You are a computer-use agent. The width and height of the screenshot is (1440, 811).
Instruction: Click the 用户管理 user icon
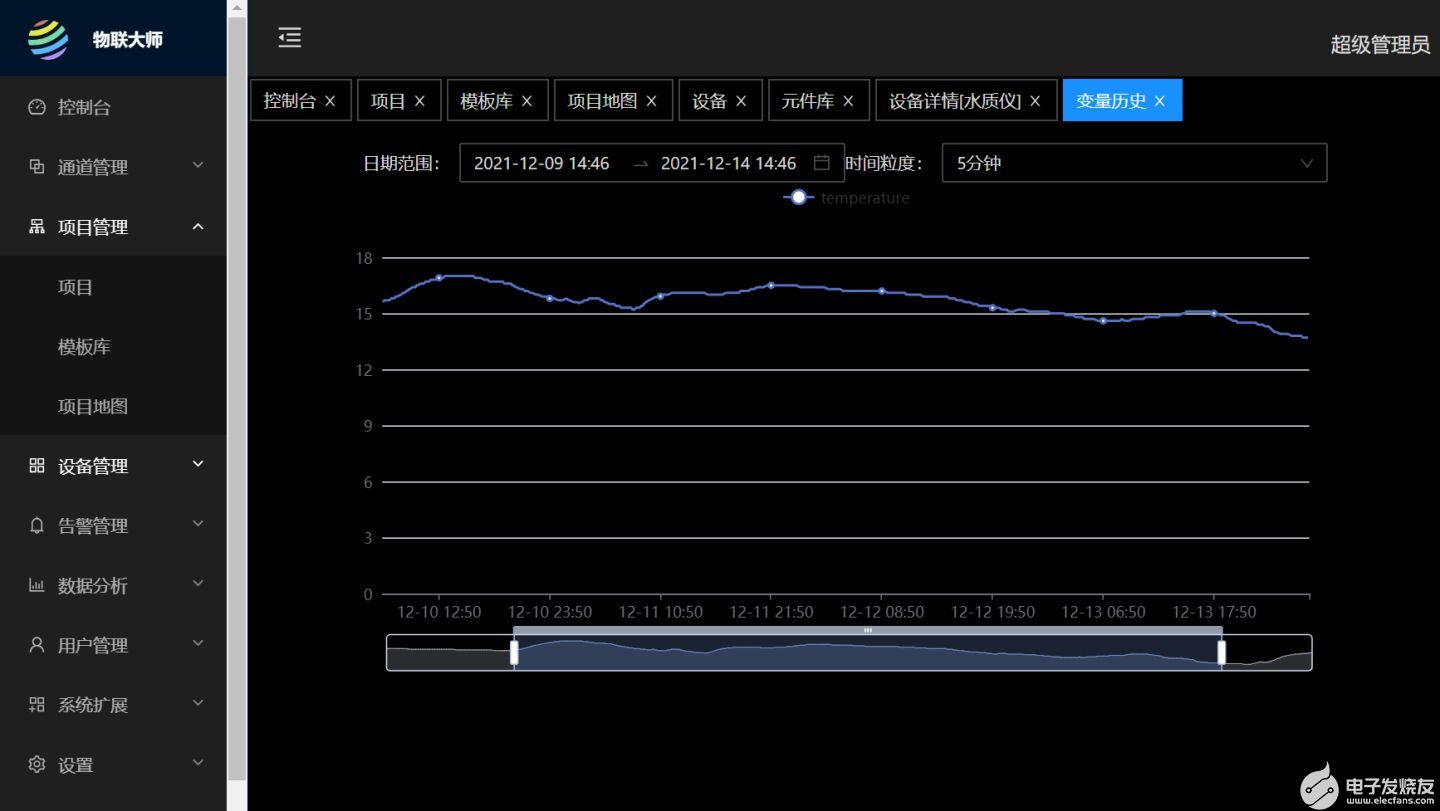point(37,645)
